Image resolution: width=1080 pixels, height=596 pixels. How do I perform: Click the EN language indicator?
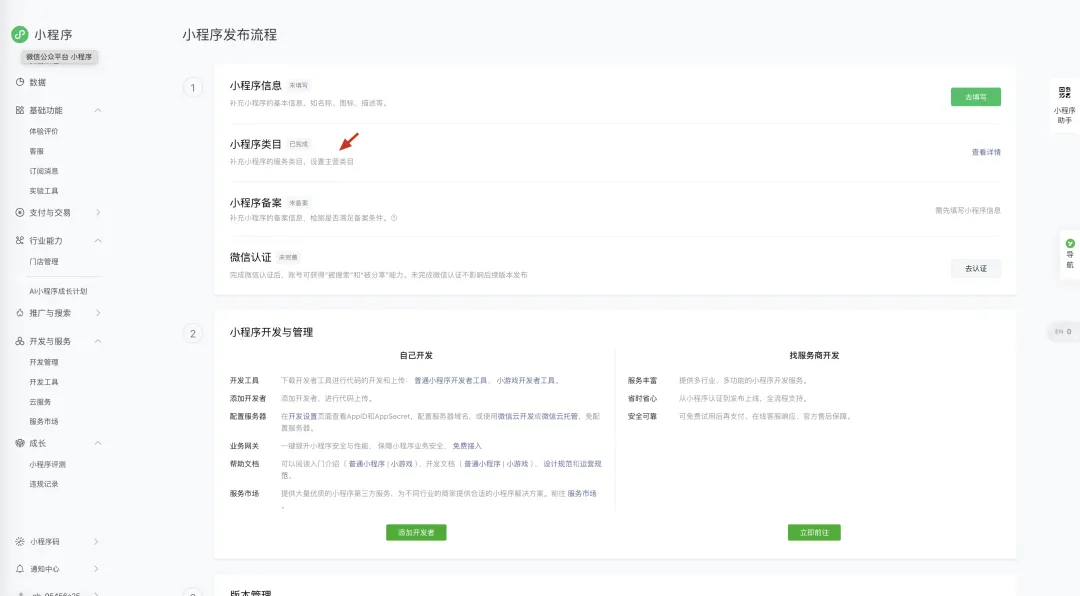tap(1060, 331)
